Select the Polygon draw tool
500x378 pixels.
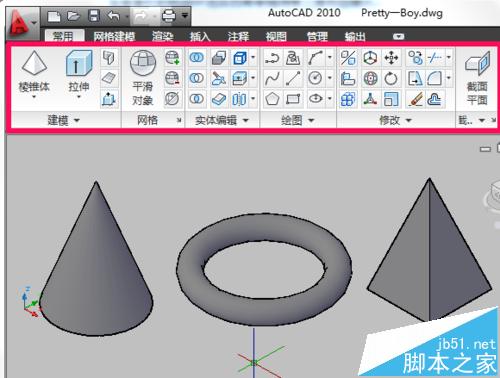(x=272, y=99)
